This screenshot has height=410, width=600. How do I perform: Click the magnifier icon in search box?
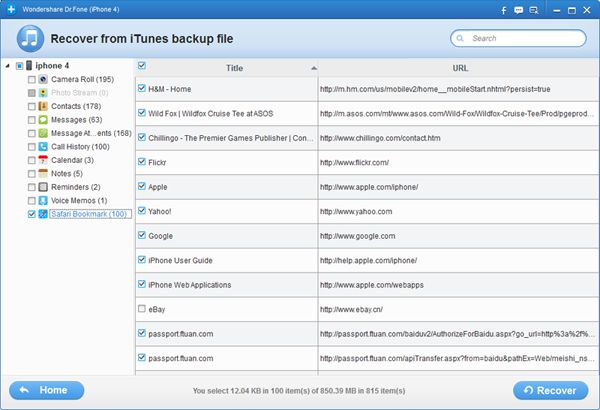tap(460, 38)
